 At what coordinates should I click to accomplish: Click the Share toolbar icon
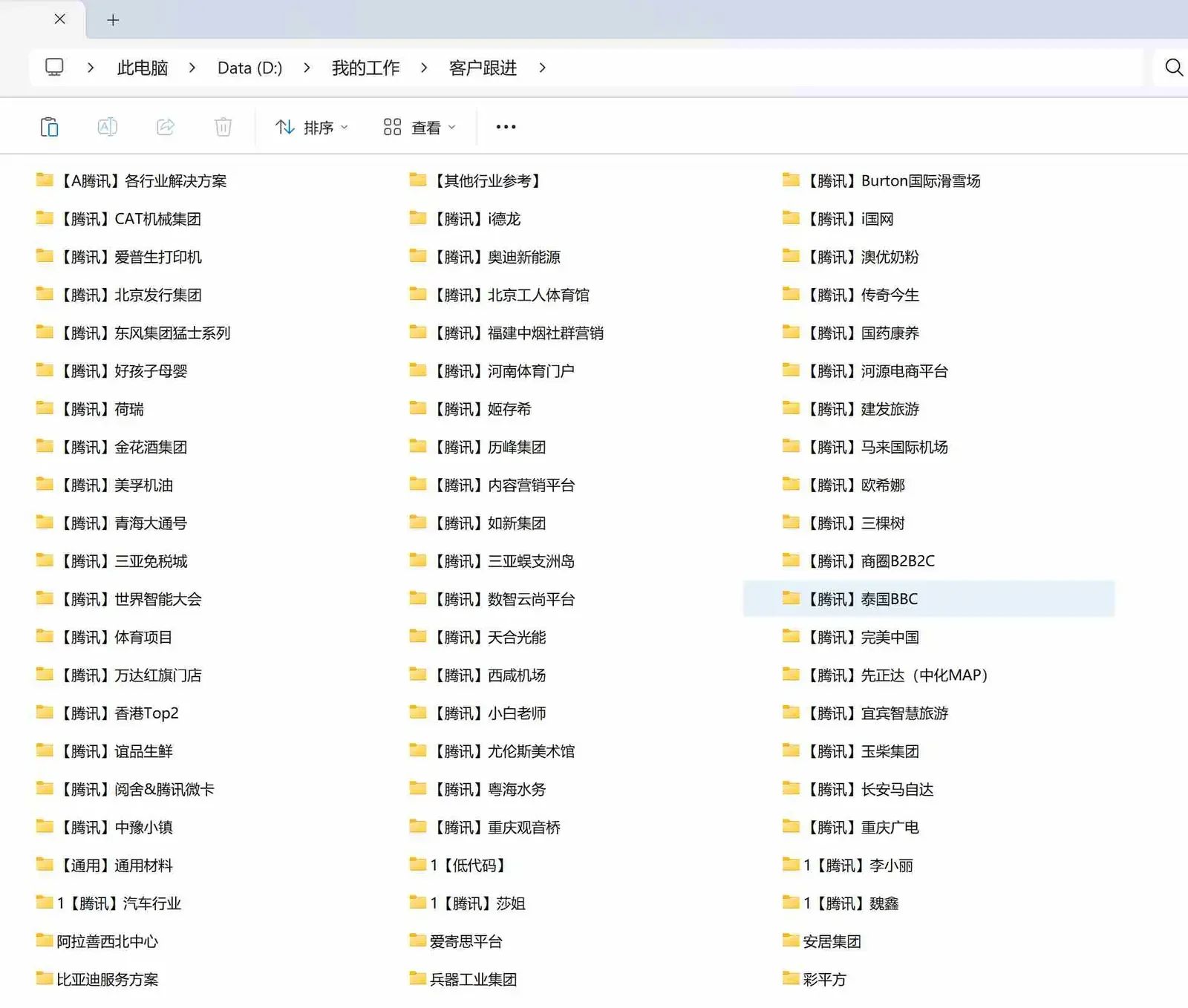pyautogui.click(x=165, y=127)
